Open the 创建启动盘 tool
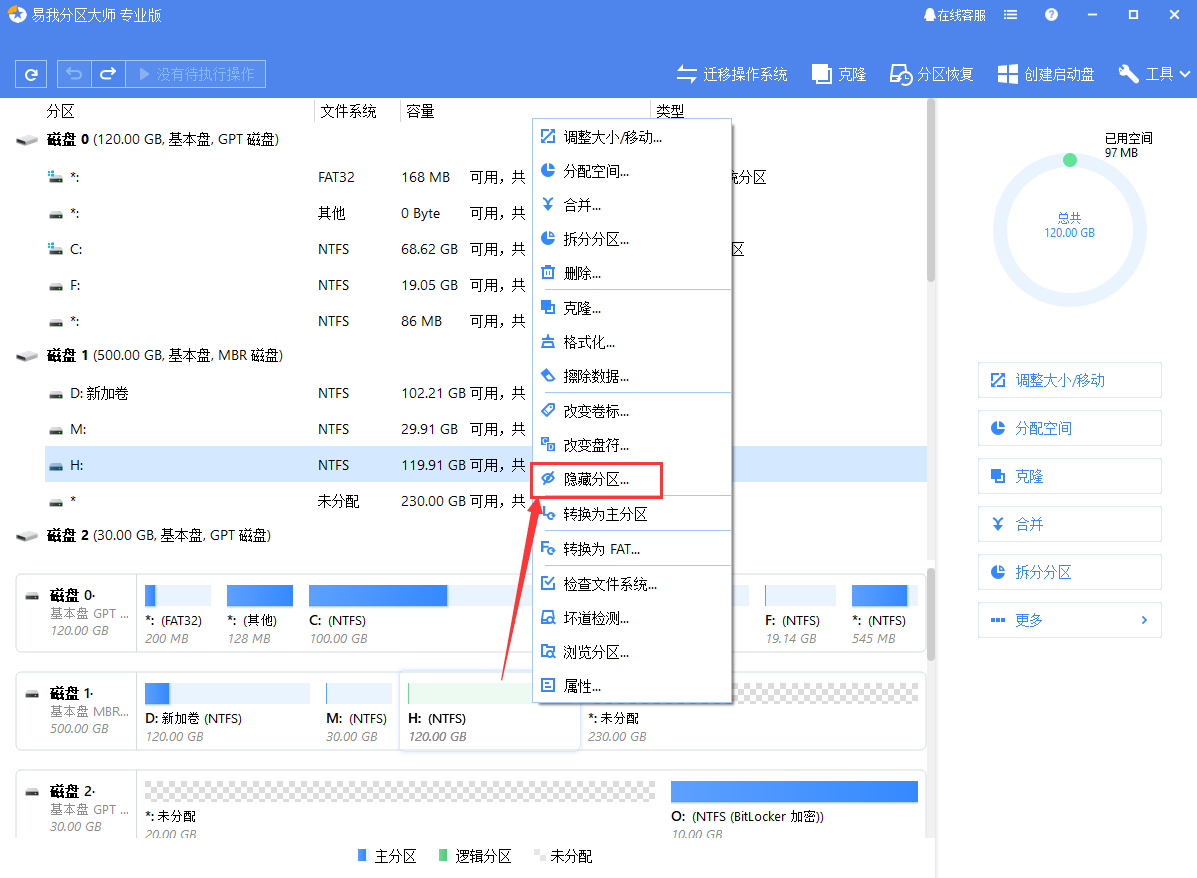This screenshot has width=1197, height=878. (1046, 74)
